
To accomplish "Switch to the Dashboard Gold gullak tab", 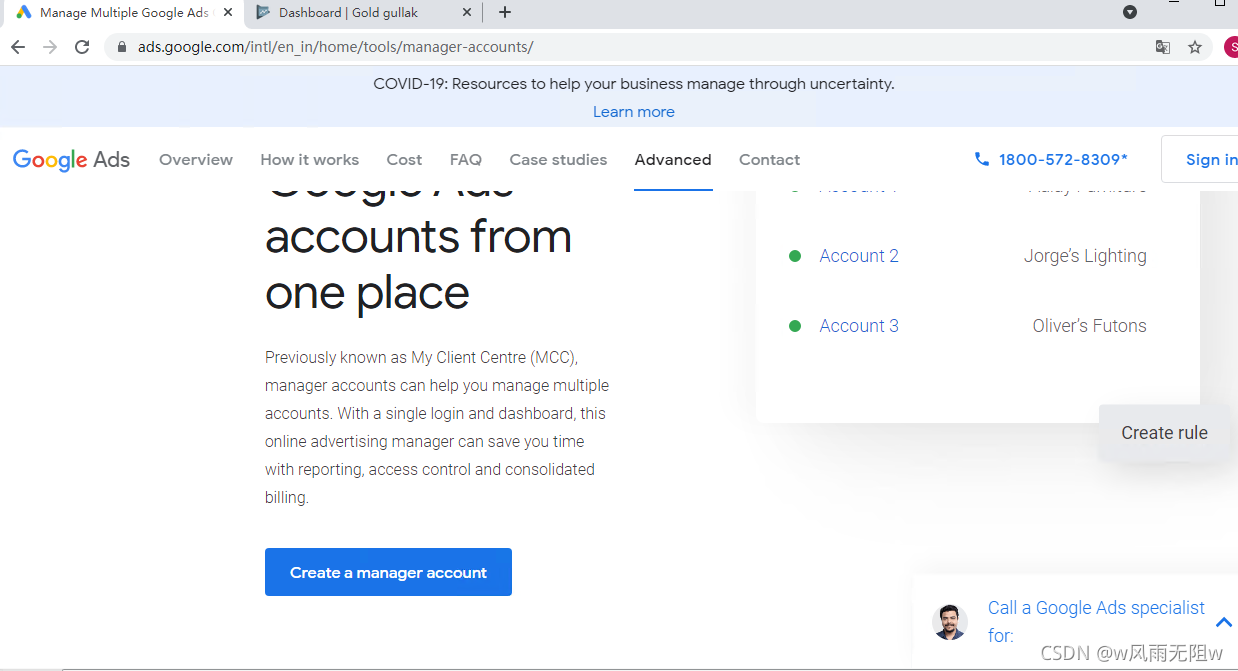I will pos(363,12).
